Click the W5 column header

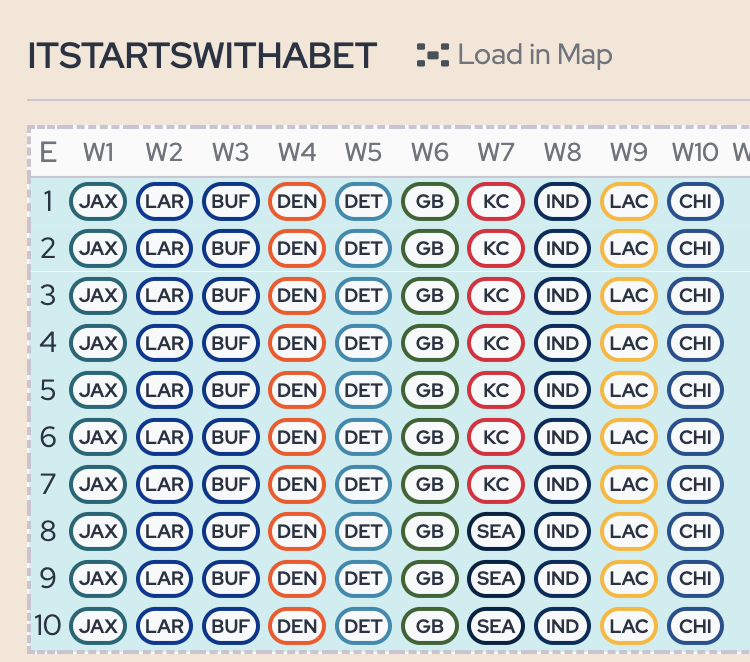pos(363,153)
